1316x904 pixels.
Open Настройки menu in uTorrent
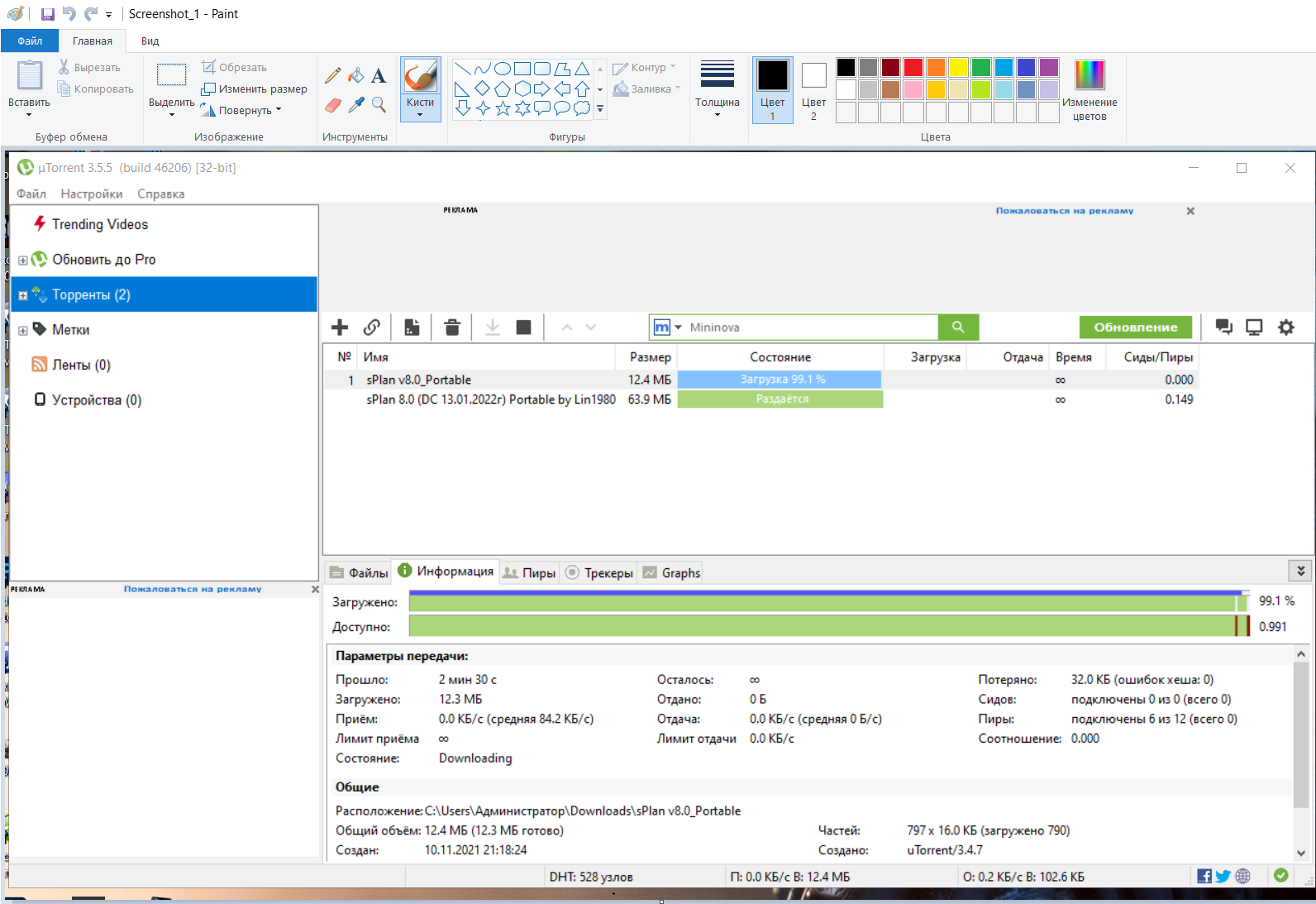pyautogui.click(x=92, y=194)
